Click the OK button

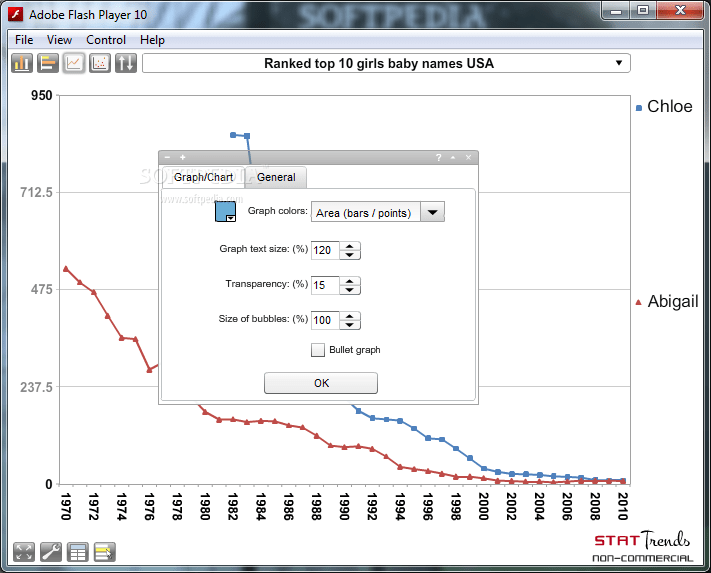[321, 383]
